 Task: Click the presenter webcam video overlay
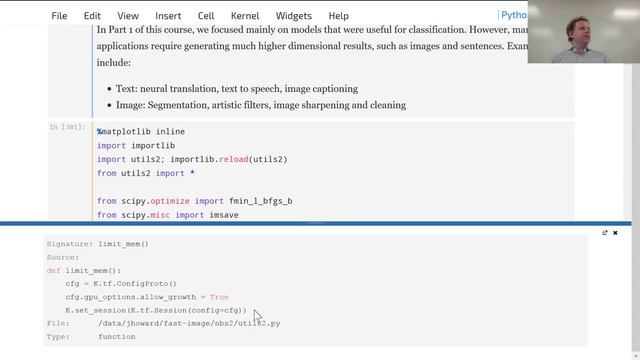584,32
